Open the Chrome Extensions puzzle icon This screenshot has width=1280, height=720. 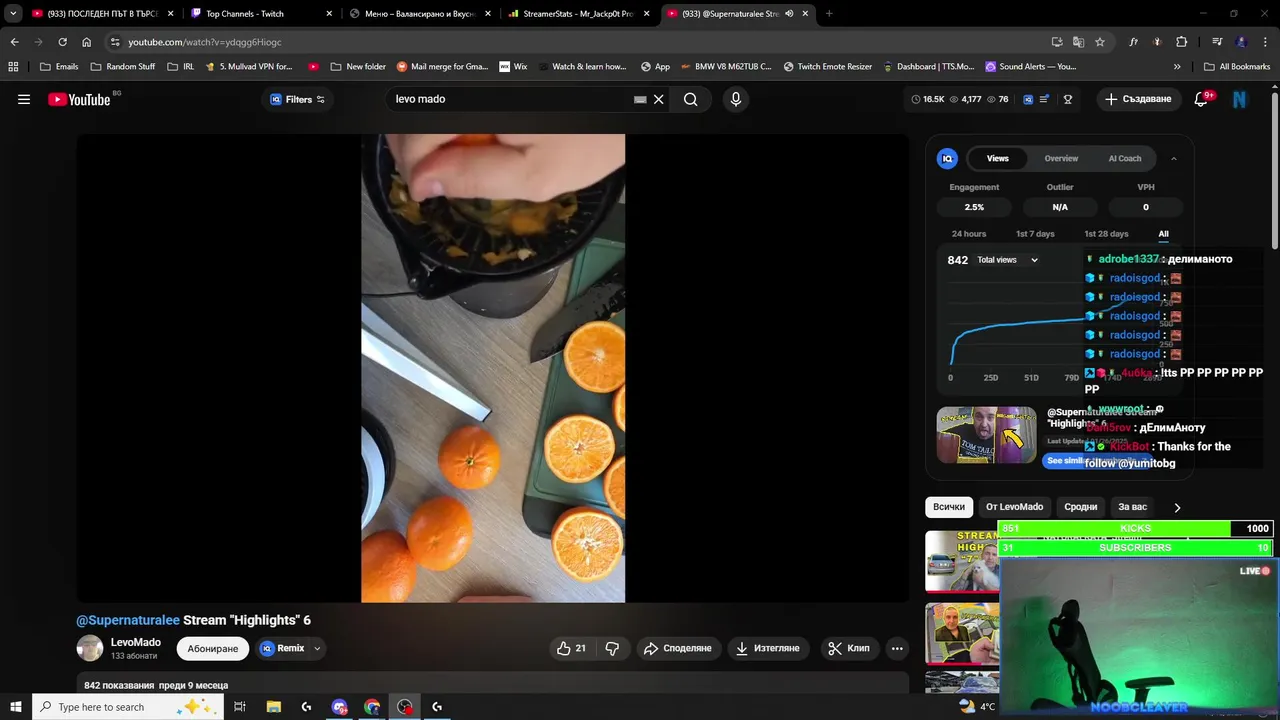[x=1181, y=42]
